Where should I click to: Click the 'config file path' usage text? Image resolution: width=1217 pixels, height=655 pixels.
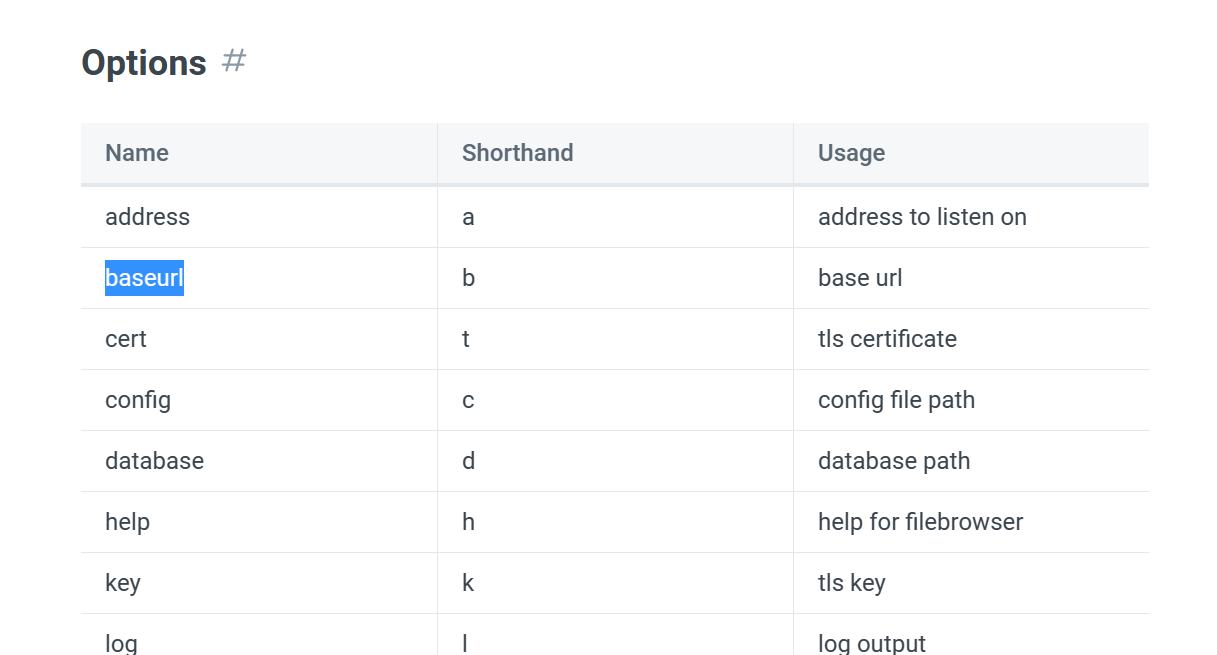896,400
